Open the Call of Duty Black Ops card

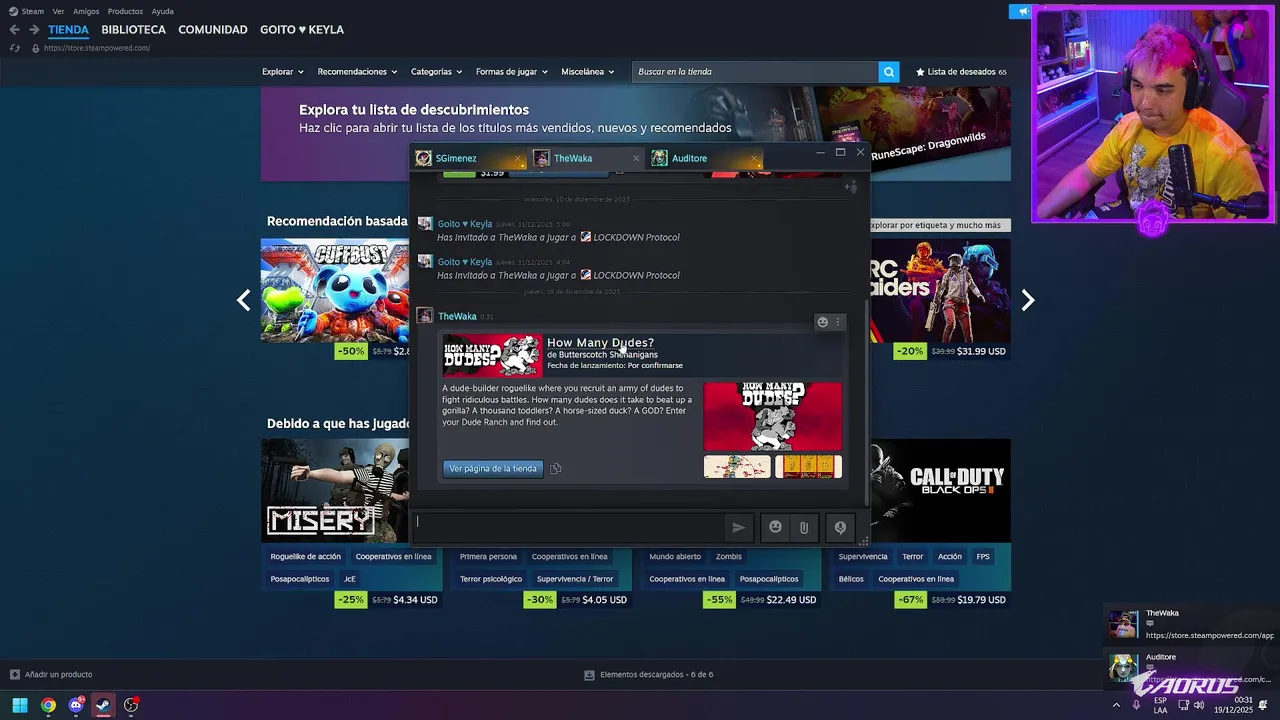(940, 490)
